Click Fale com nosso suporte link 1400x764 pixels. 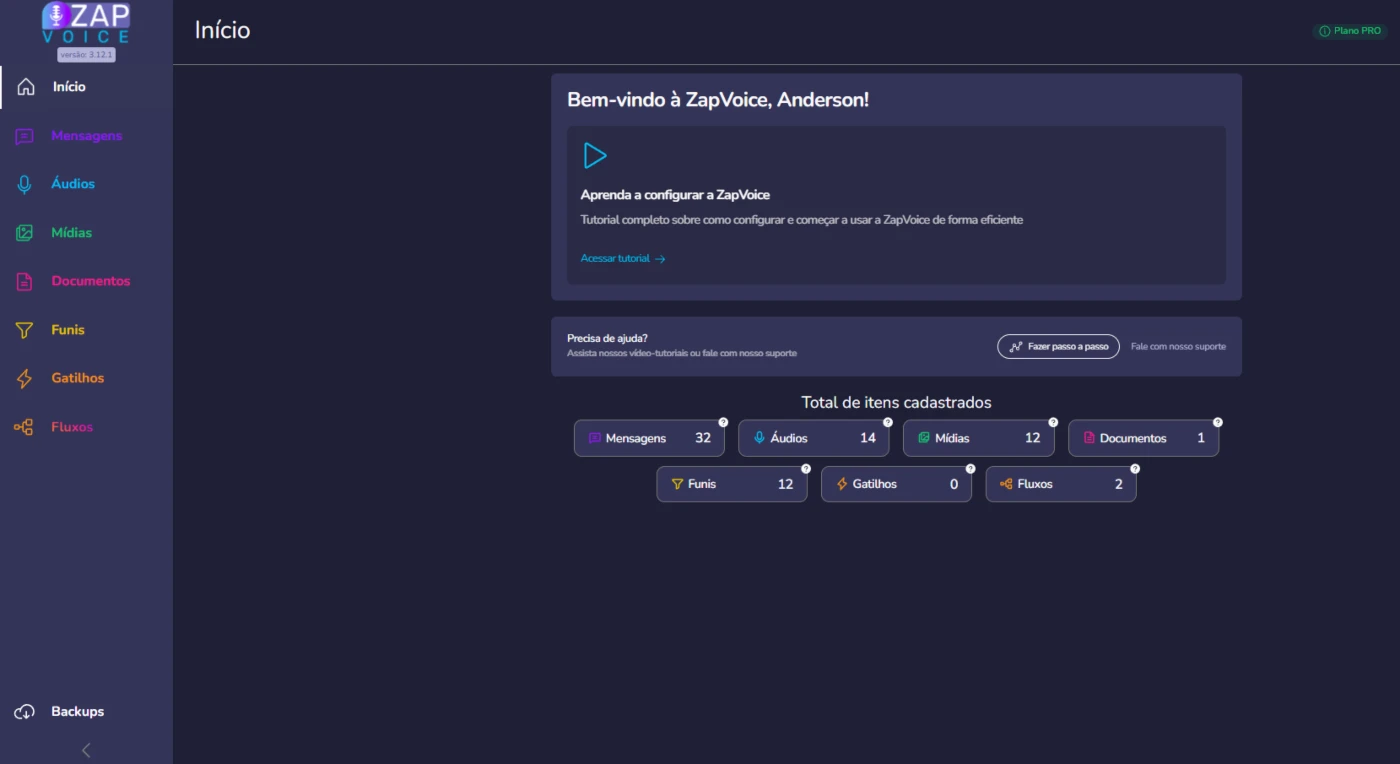click(1178, 347)
